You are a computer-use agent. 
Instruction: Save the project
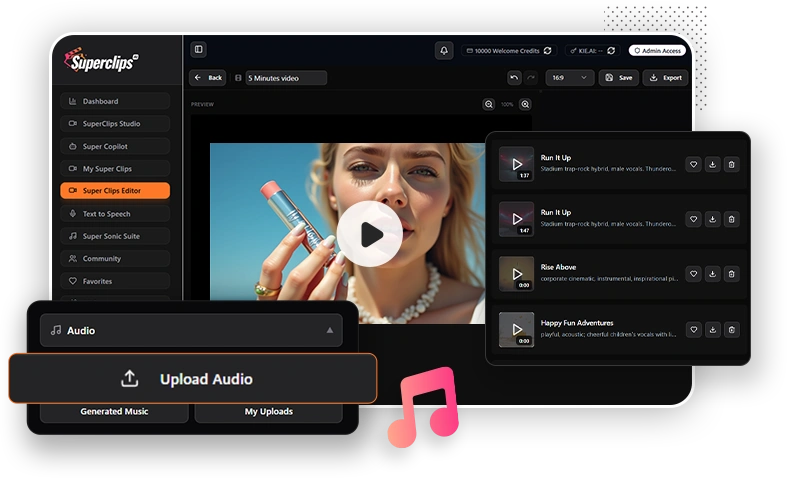click(x=618, y=78)
